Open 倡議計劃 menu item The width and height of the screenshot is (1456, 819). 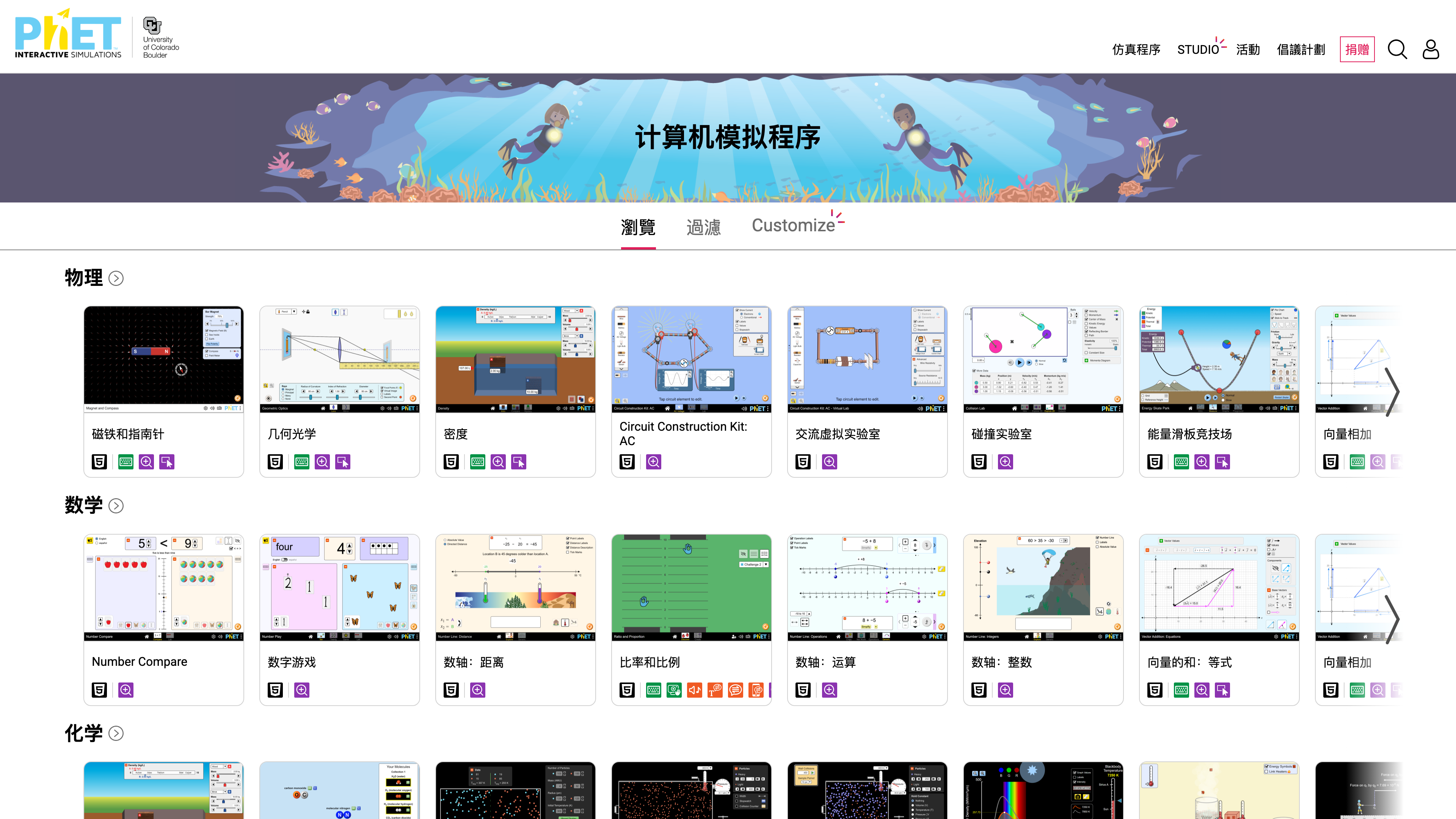point(1301,50)
